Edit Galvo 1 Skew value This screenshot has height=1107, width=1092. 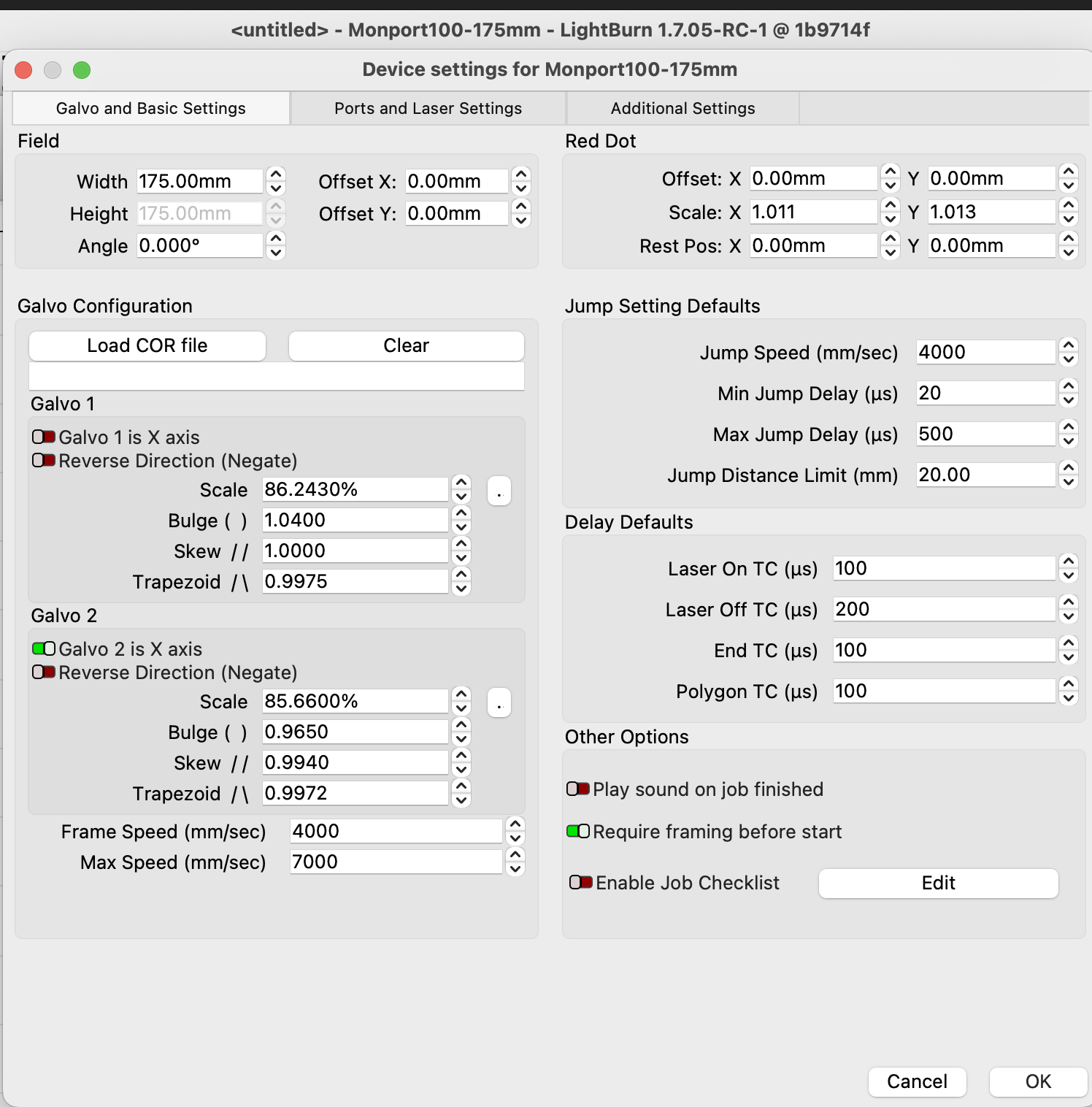pos(355,551)
